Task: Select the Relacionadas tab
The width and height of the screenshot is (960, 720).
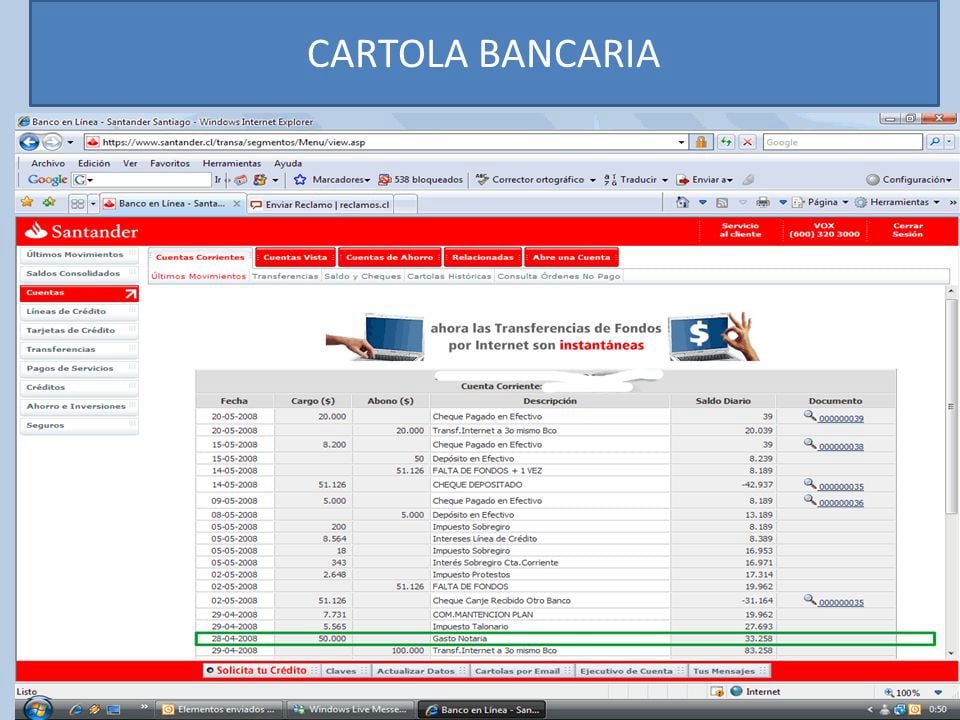Action: pos(482,257)
